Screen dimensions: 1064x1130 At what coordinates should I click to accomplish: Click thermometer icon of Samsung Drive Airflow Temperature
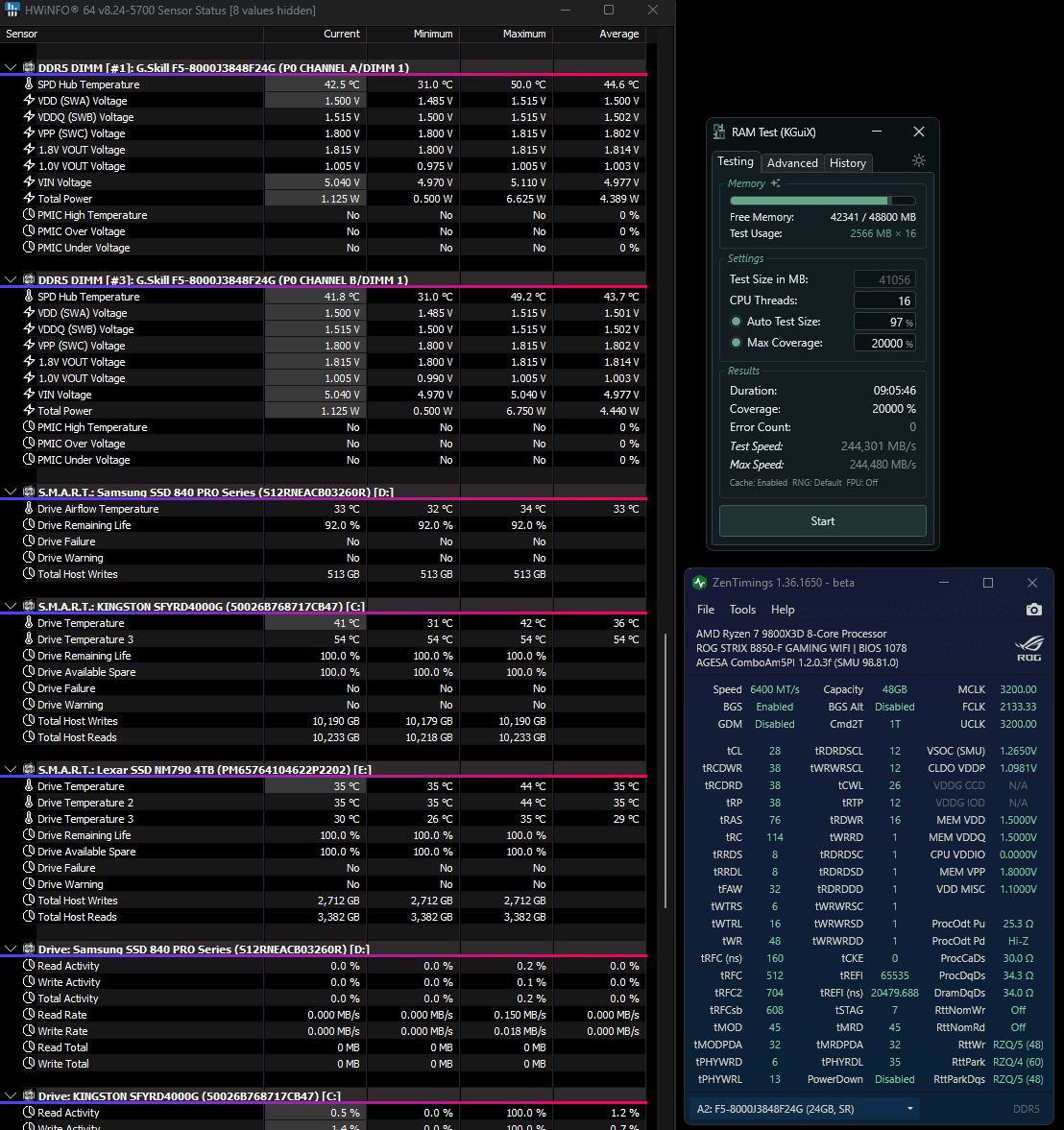tap(29, 508)
